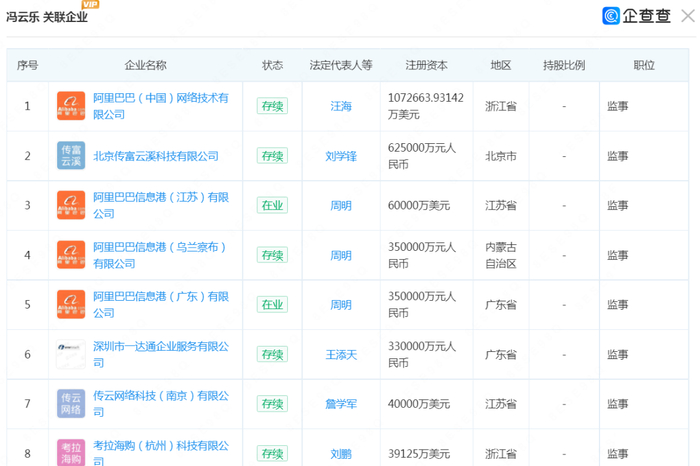Open 周明 link in the 乌兰察布 row
The image size is (700, 466).
[341, 255]
